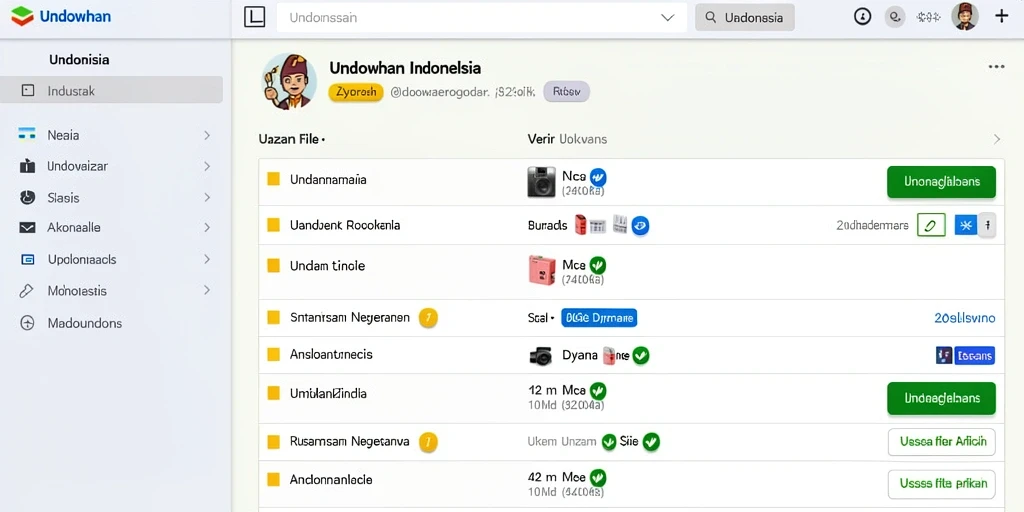Click the Undowhan logo icon
This screenshot has width=1024, height=512.
point(22,16)
